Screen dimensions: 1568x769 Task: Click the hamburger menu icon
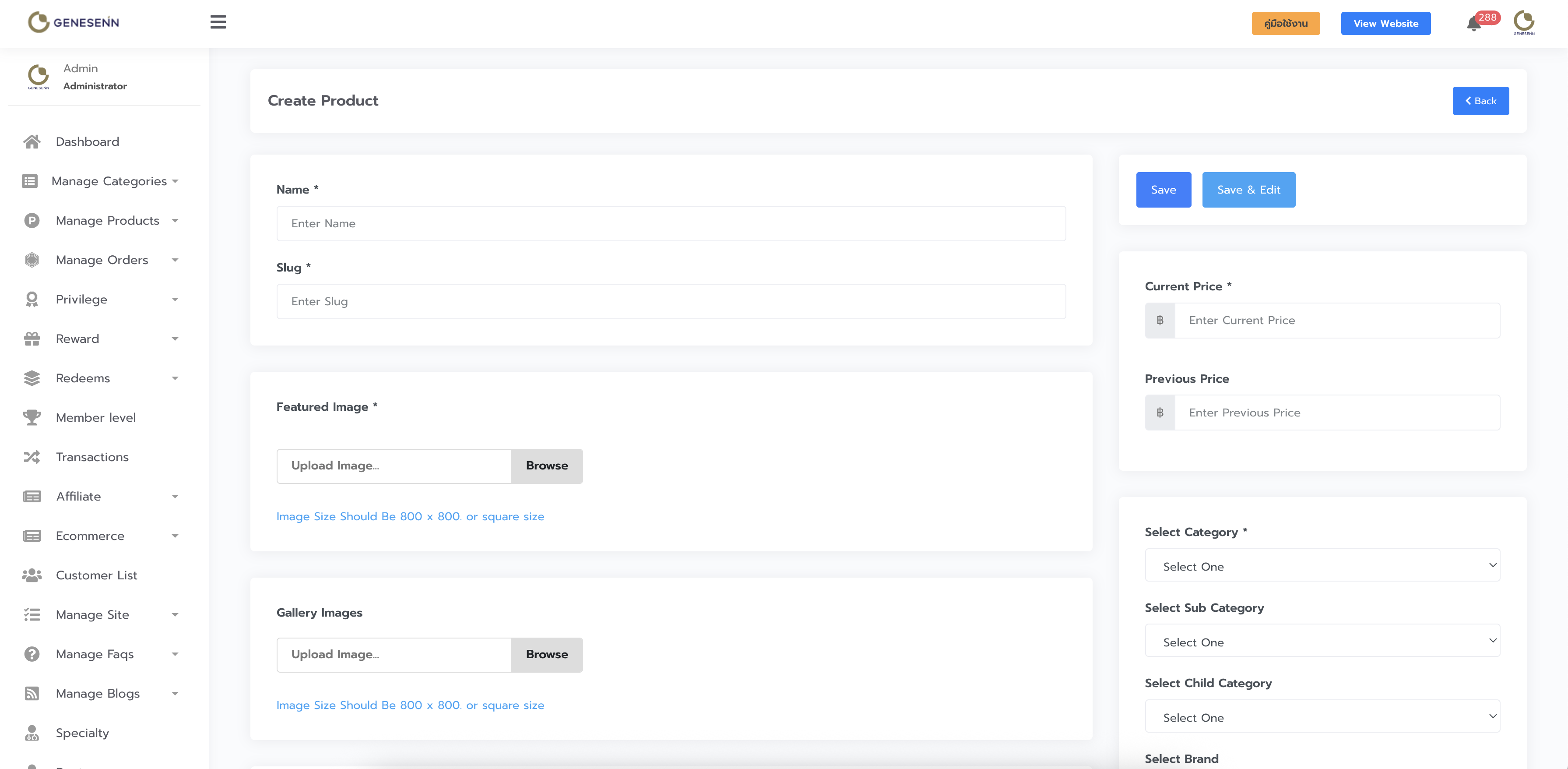(218, 22)
